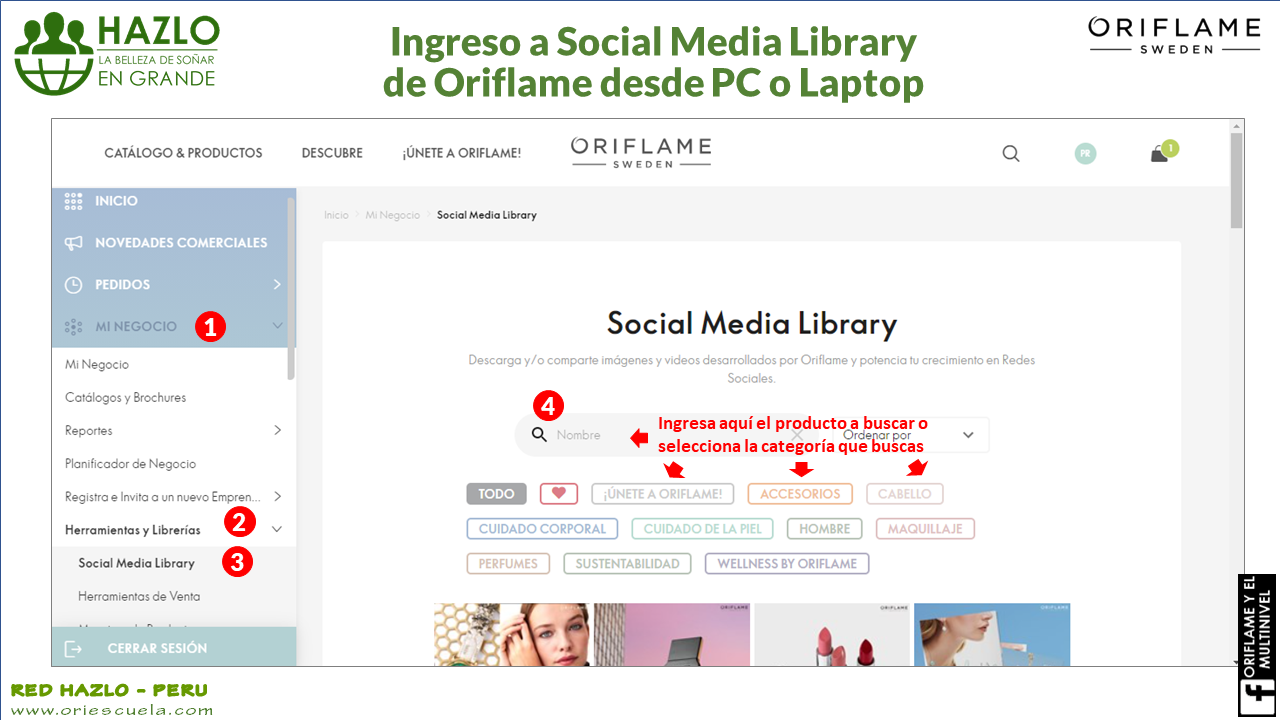The height and width of the screenshot is (720, 1280).
Task: Click the Pedidos clock icon
Action: pyautogui.click(x=73, y=285)
